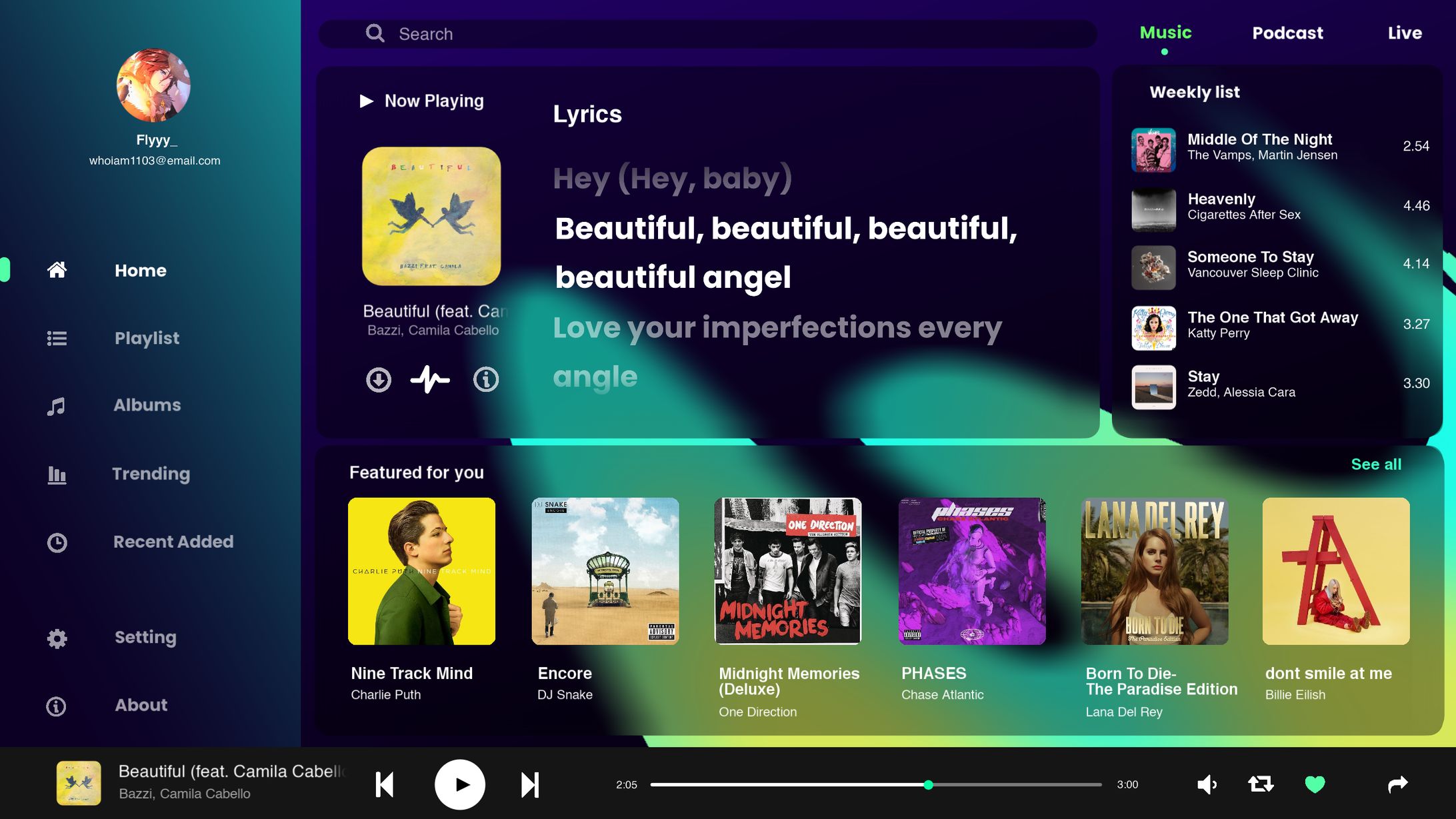This screenshot has height=819, width=1456.
Task: Click See all in Featured for you
Action: tap(1375, 464)
